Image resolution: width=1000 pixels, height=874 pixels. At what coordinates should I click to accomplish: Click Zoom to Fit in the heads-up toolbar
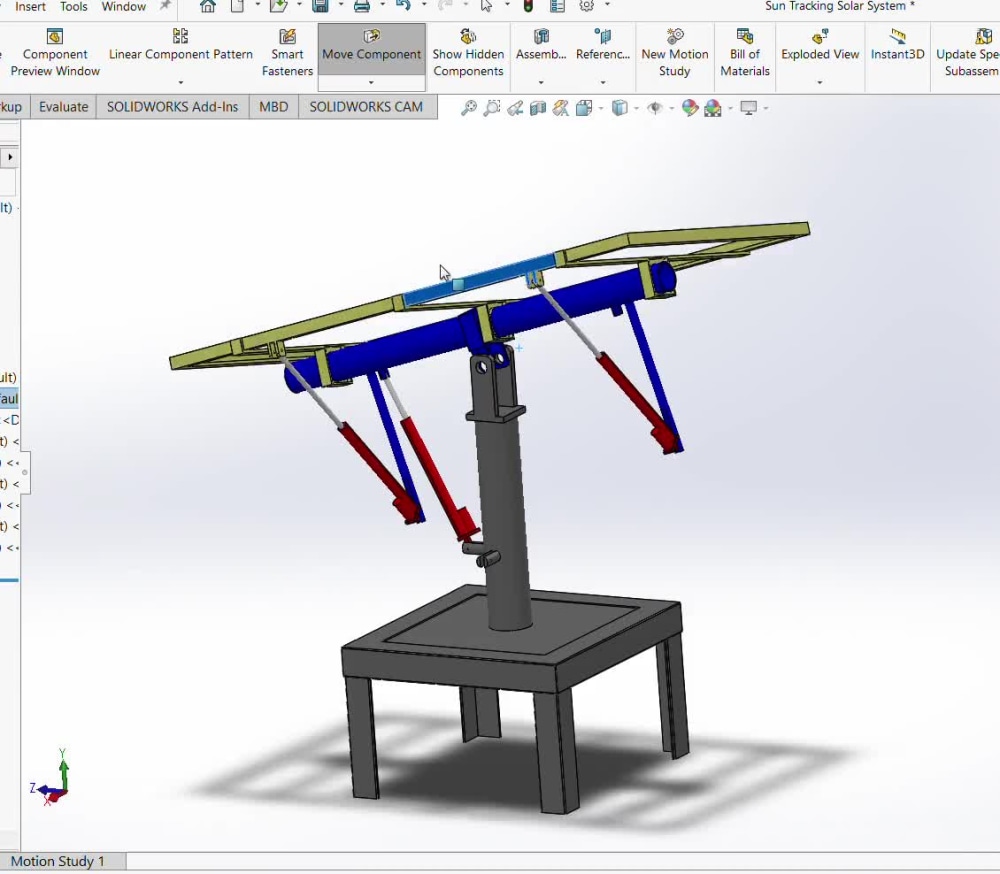tap(467, 107)
